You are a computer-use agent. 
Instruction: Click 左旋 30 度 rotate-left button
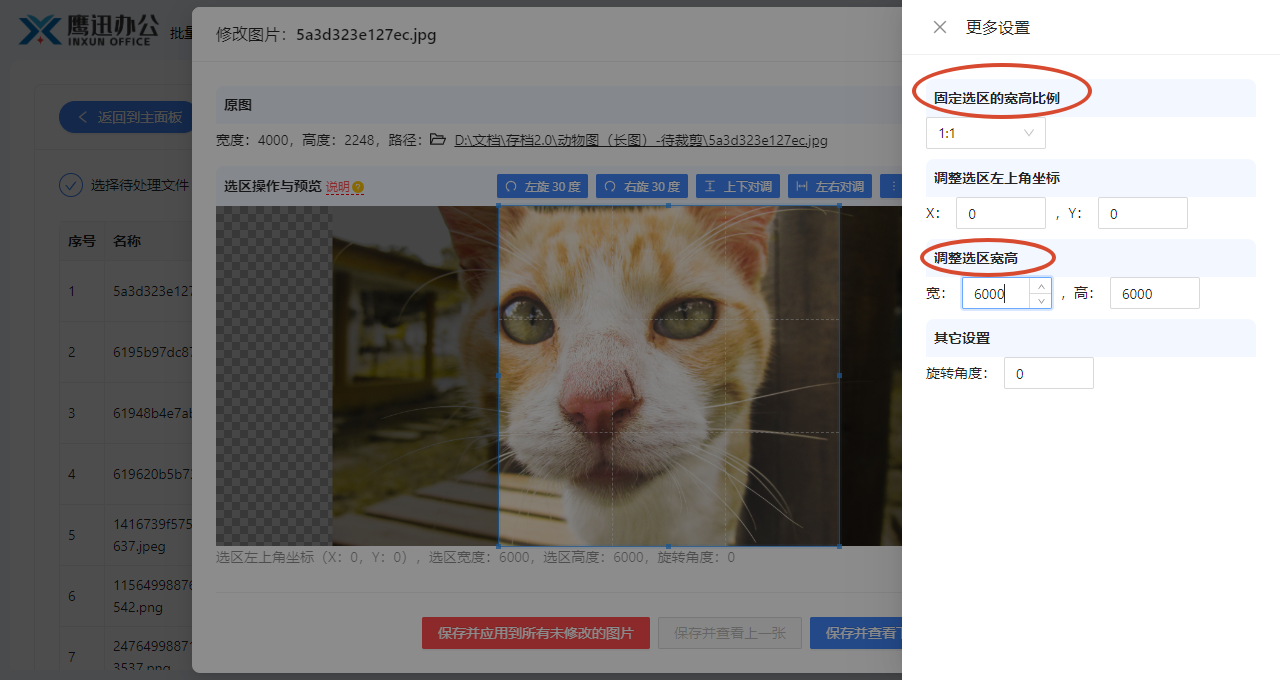542,187
